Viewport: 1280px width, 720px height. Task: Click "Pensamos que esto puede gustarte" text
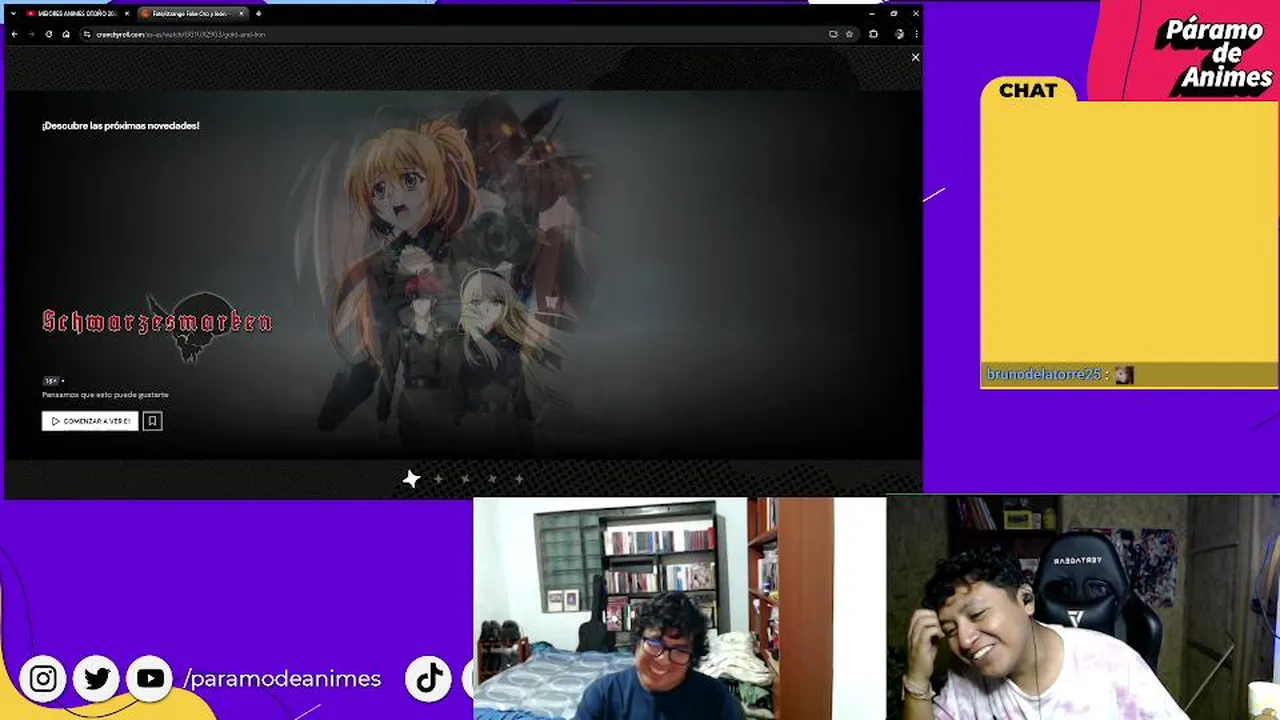[x=105, y=395]
